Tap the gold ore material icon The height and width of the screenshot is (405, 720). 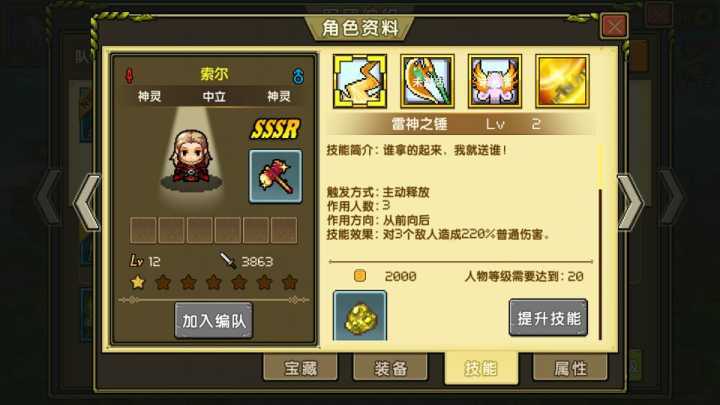(x=360, y=315)
